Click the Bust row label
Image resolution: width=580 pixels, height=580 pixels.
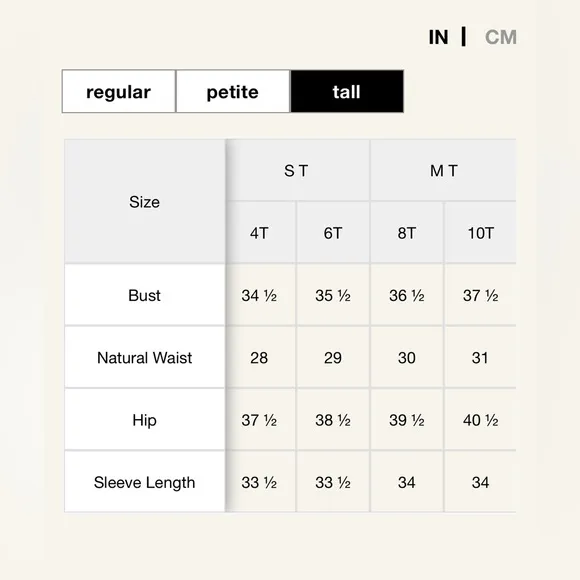145,295
